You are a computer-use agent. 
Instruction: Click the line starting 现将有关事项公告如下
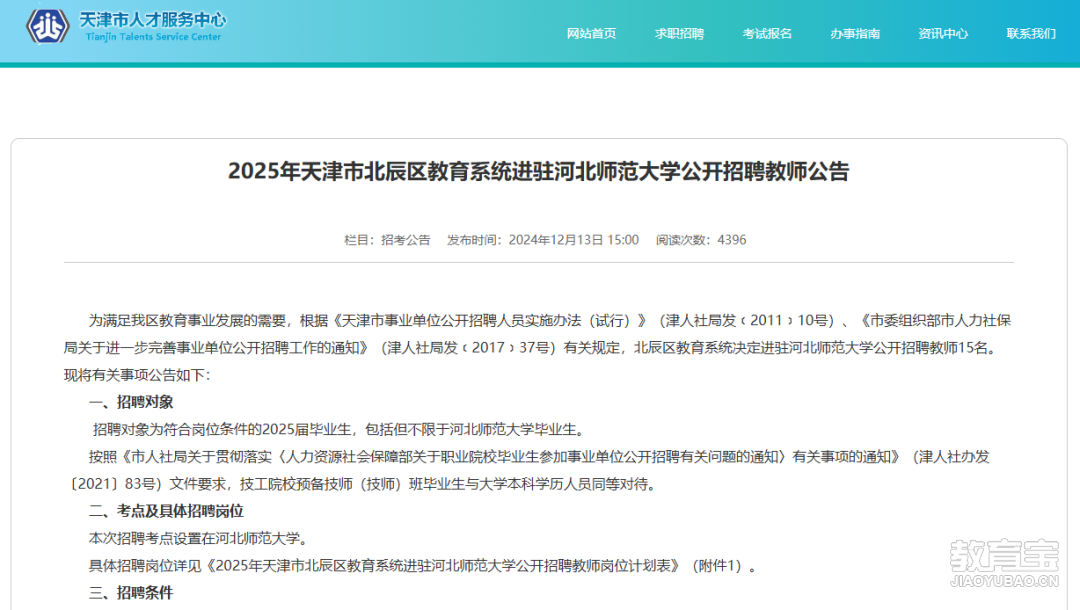pyautogui.click(x=137, y=375)
